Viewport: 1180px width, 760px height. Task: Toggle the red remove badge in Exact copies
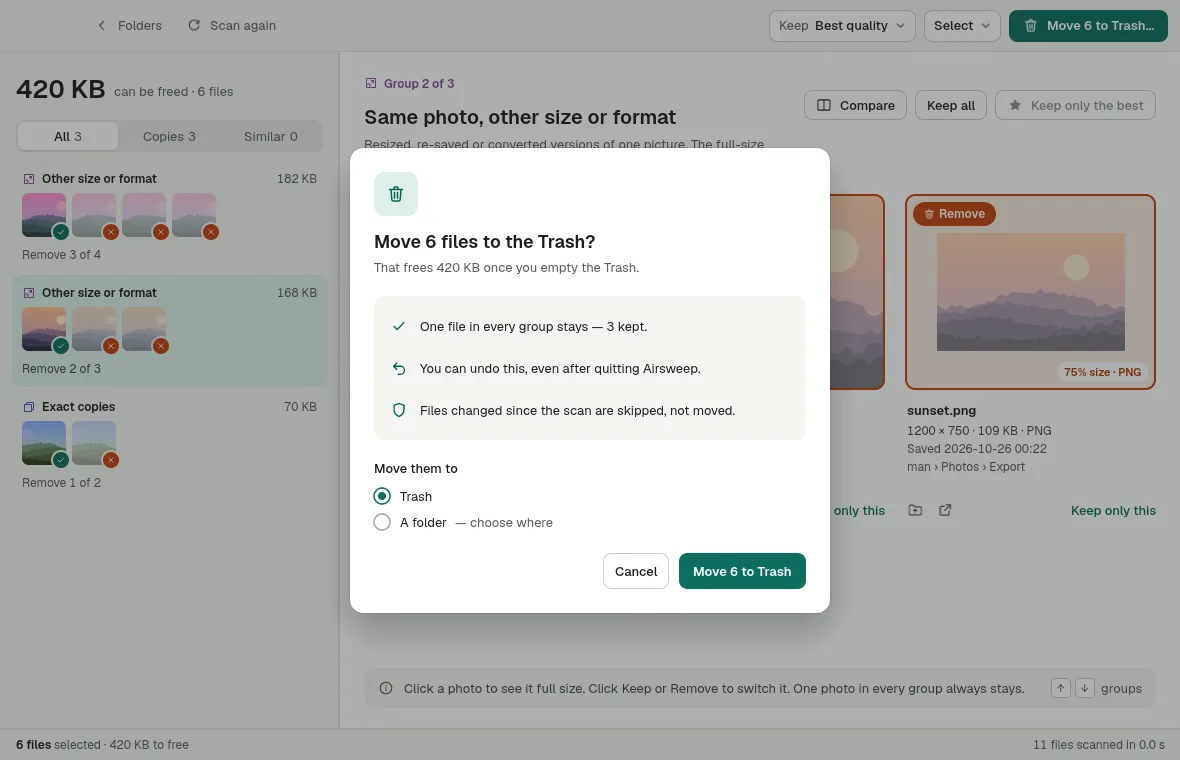(x=111, y=460)
